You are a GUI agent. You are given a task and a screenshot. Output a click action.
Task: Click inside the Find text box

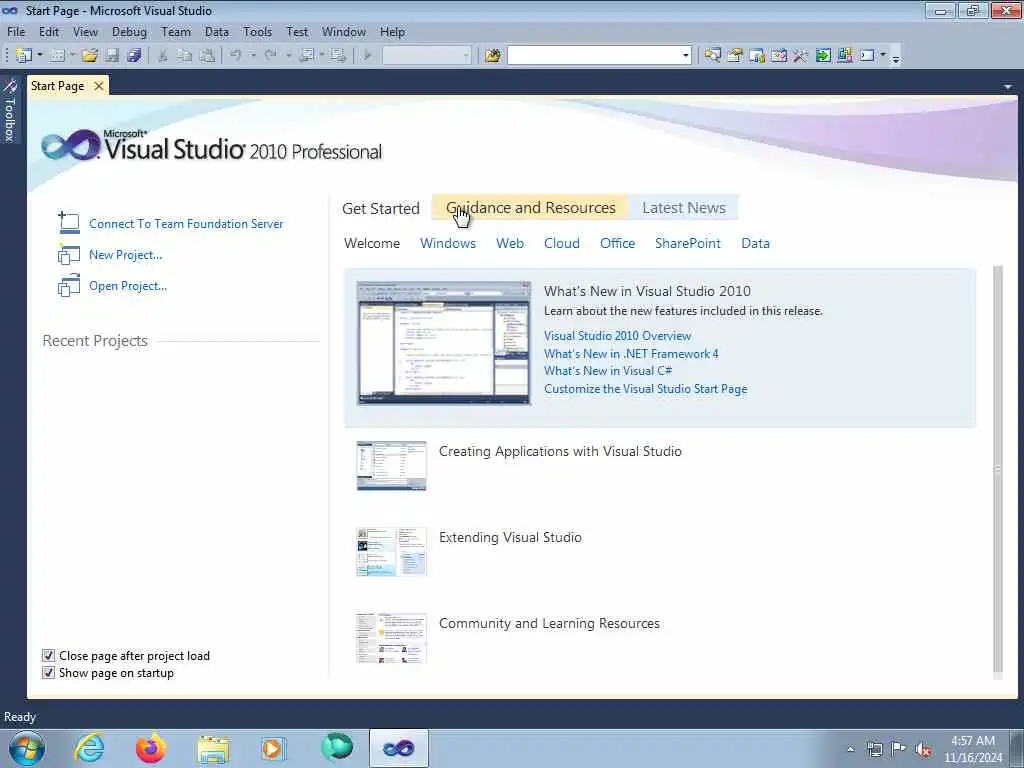click(x=594, y=56)
